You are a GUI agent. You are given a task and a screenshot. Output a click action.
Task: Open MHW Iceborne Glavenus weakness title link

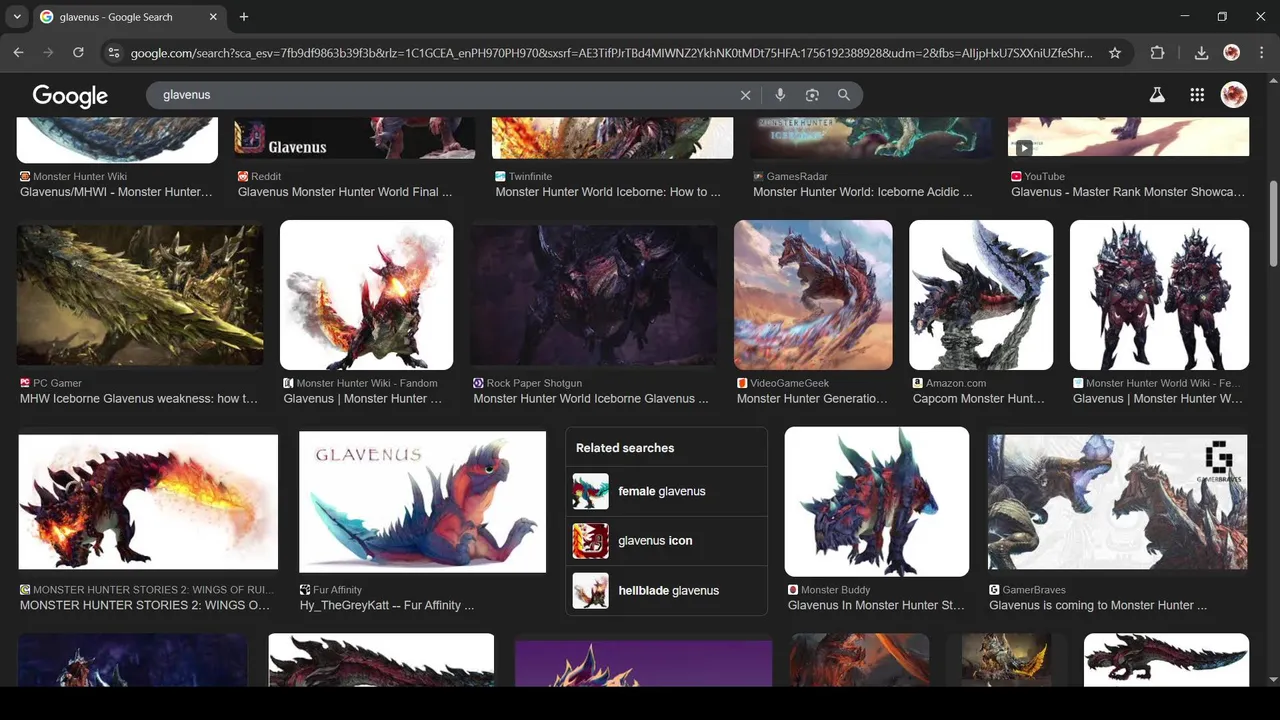(139, 399)
